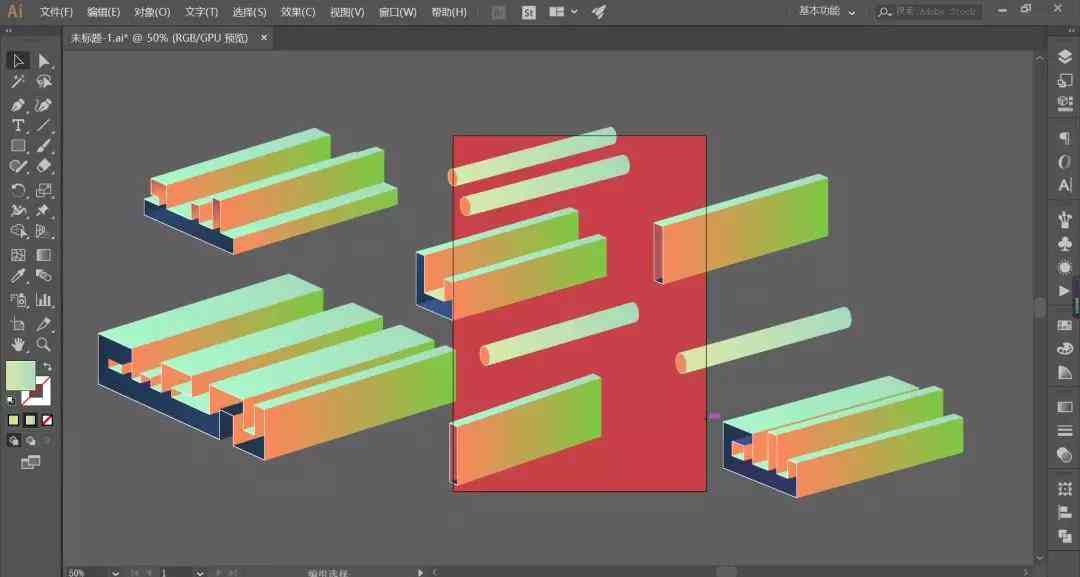
Task: Select the Hand tool
Action: (18, 344)
